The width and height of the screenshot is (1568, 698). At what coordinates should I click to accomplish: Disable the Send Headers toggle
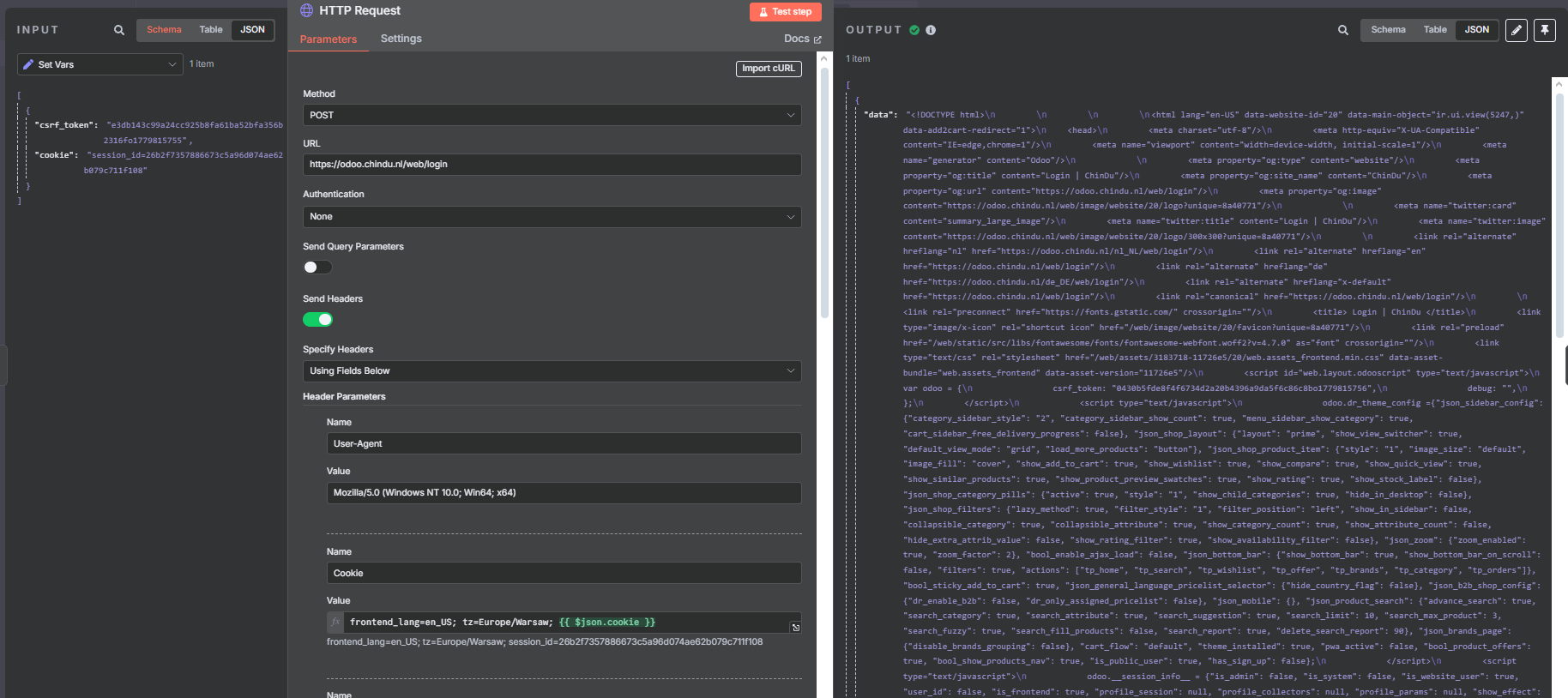click(x=317, y=320)
